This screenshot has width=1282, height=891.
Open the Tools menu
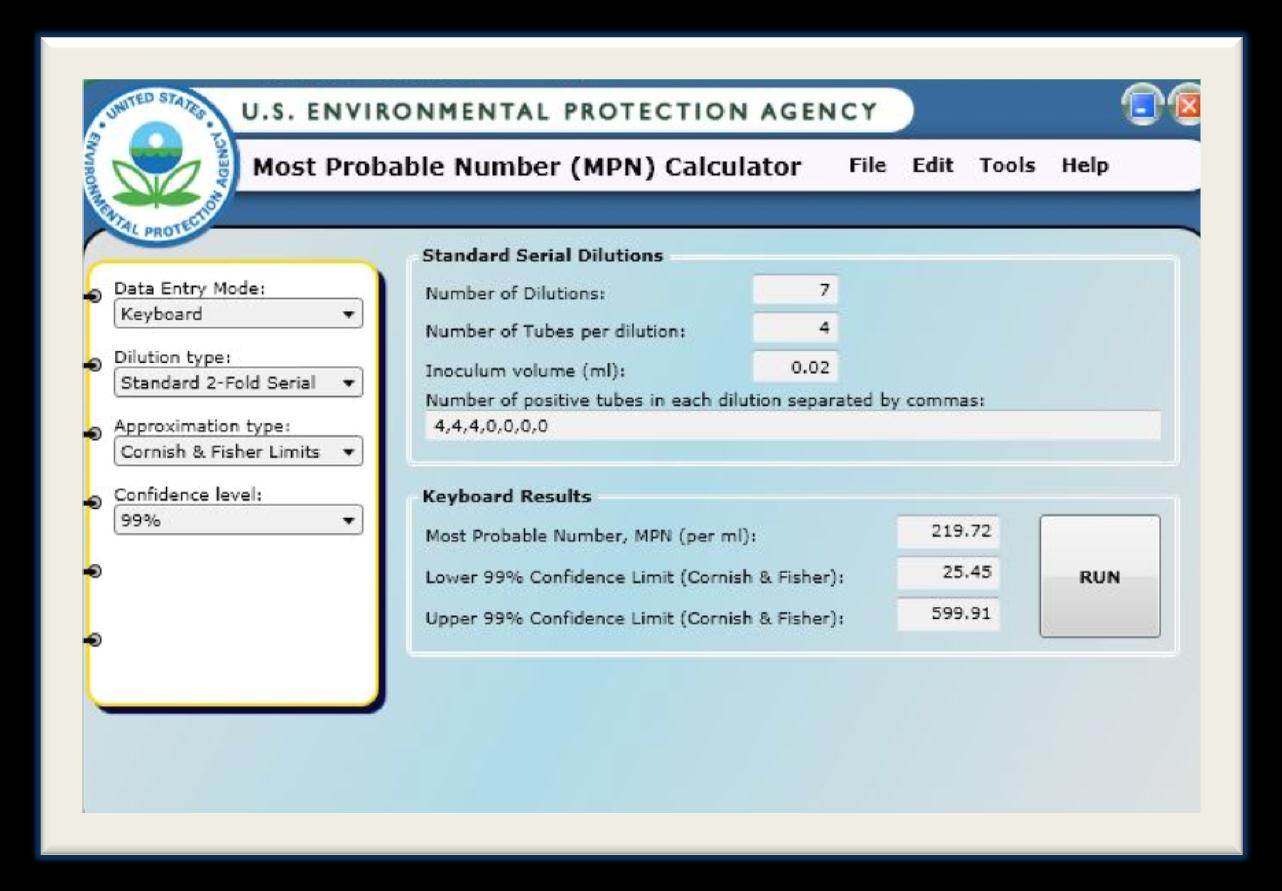coord(1007,166)
